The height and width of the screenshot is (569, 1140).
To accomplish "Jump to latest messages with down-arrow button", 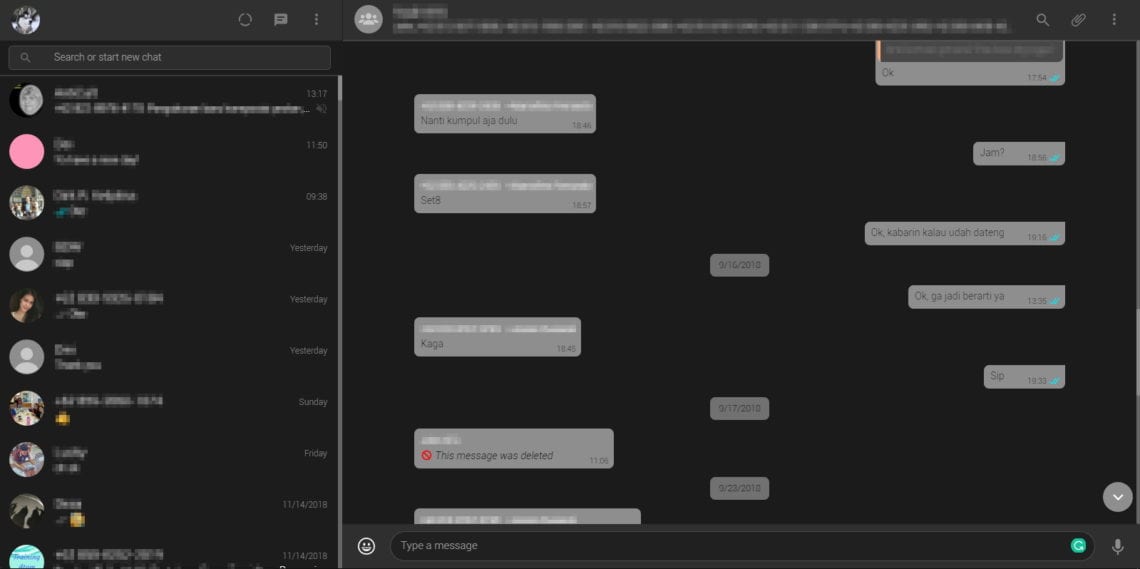I will pos(1117,497).
